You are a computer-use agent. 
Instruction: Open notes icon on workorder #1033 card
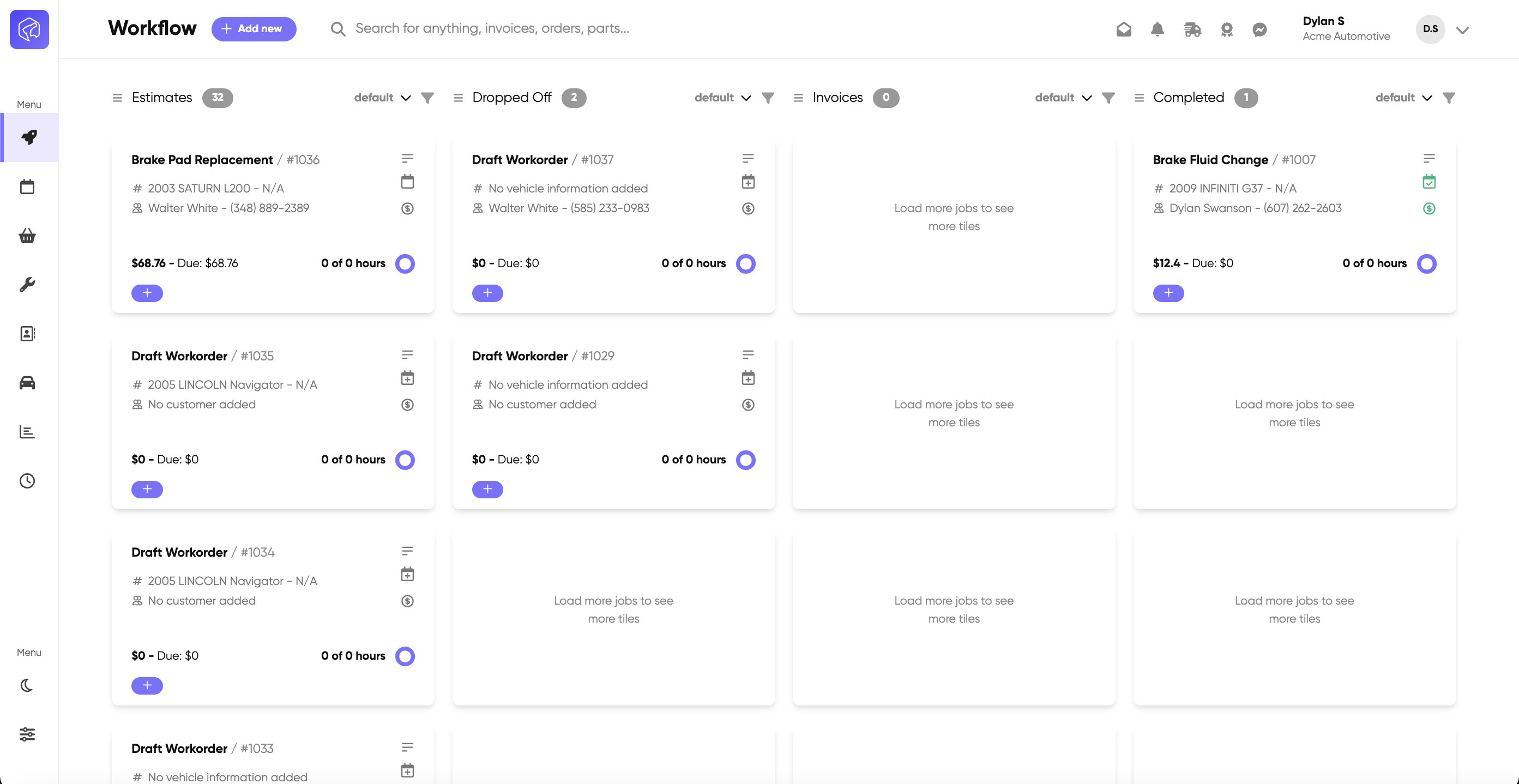pyautogui.click(x=407, y=747)
